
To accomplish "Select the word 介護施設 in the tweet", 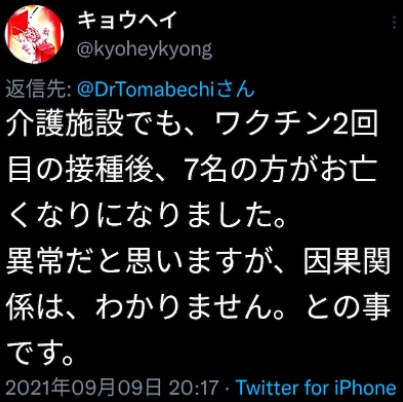I will click(65, 124).
